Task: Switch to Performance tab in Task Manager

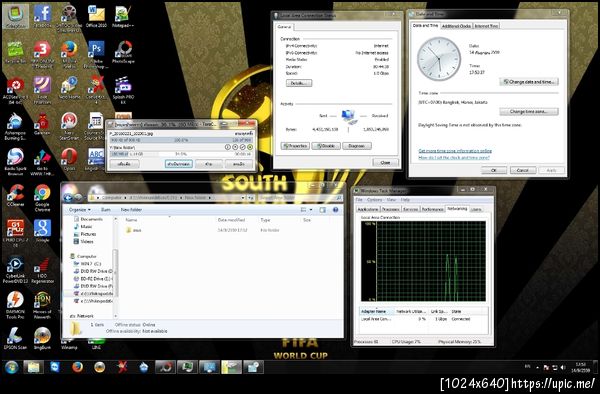Action: coord(433,209)
